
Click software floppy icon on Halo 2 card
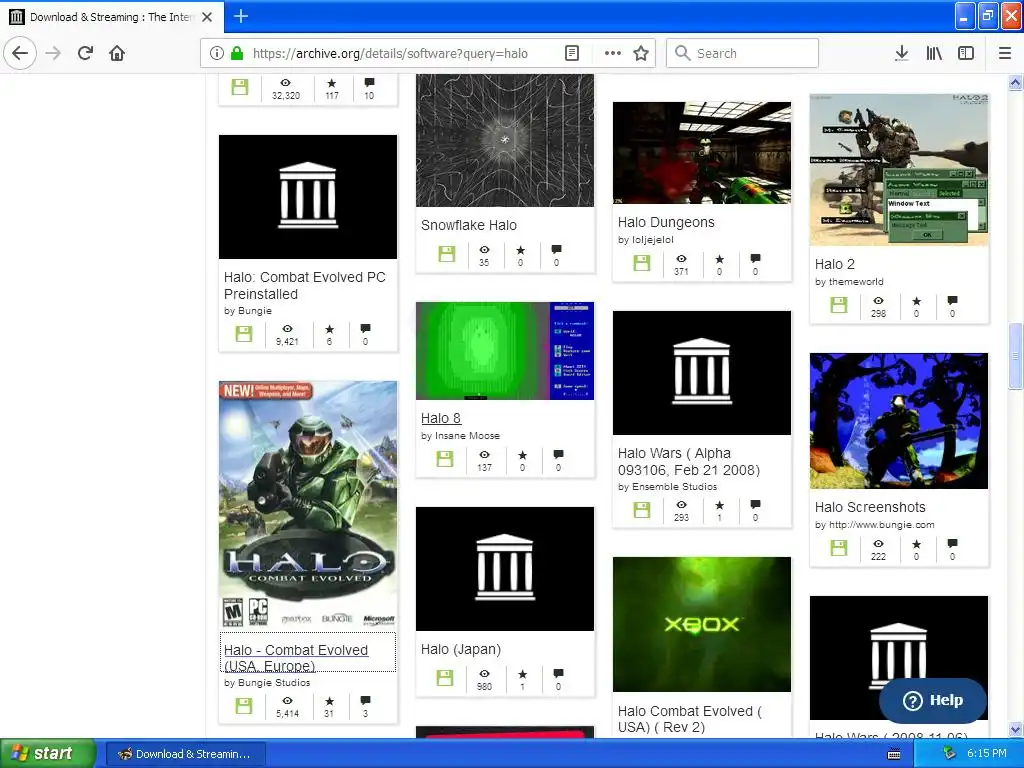point(839,305)
